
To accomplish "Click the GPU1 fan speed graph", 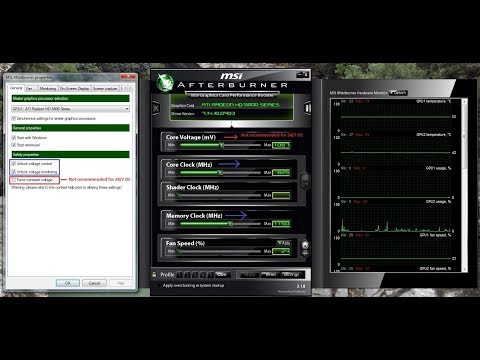I will 396,251.
